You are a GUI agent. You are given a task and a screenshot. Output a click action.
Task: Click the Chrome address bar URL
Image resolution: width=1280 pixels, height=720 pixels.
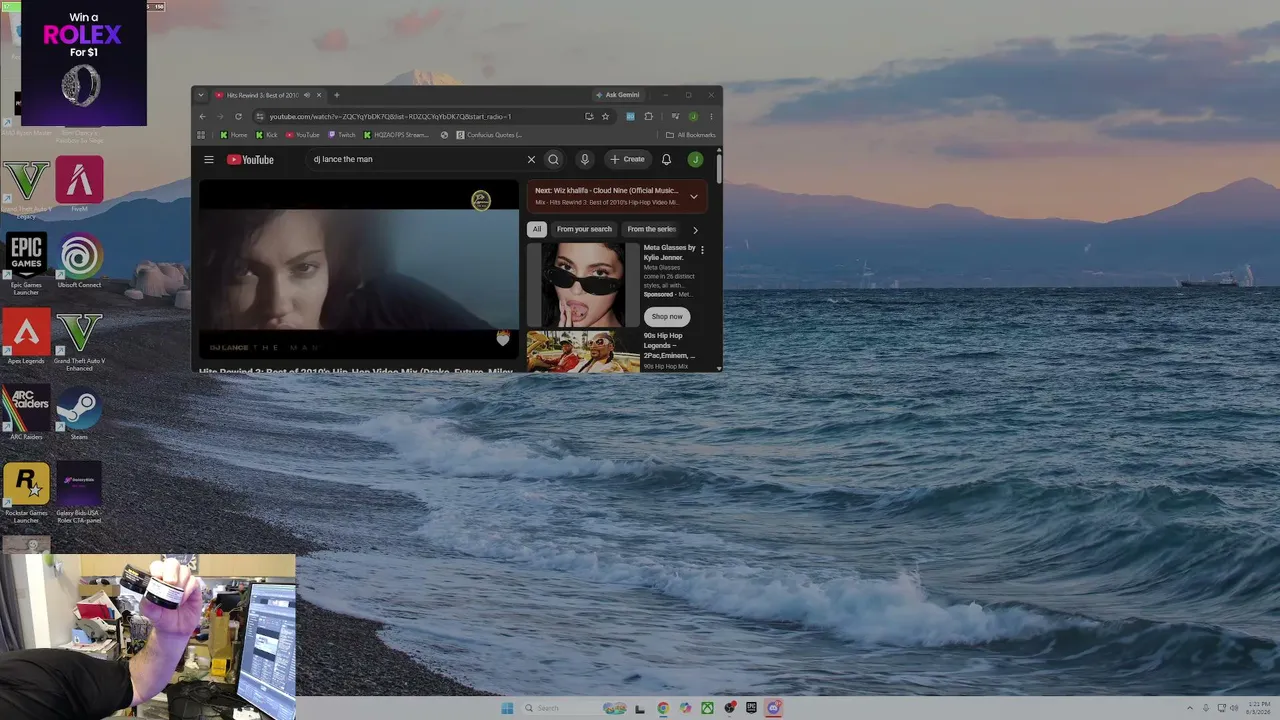pyautogui.click(x=390, y=116)
